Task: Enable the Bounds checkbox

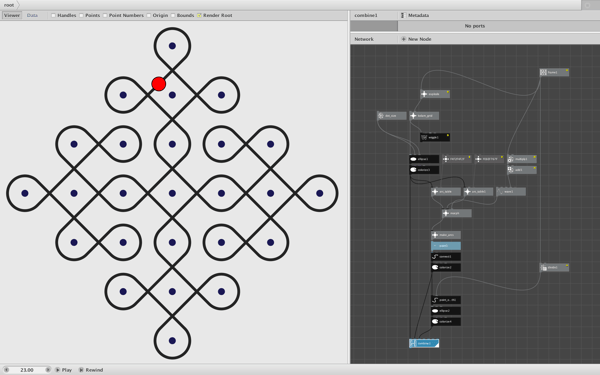Action: (173, 15)
